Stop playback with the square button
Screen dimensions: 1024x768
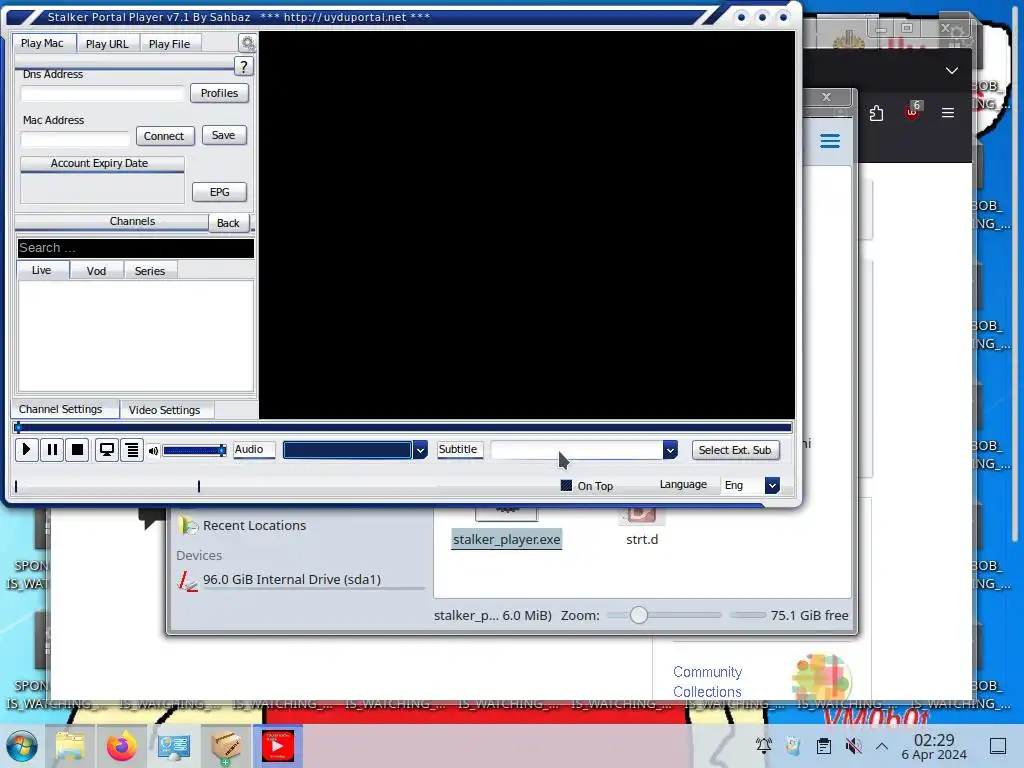click(x=78, y=450)
